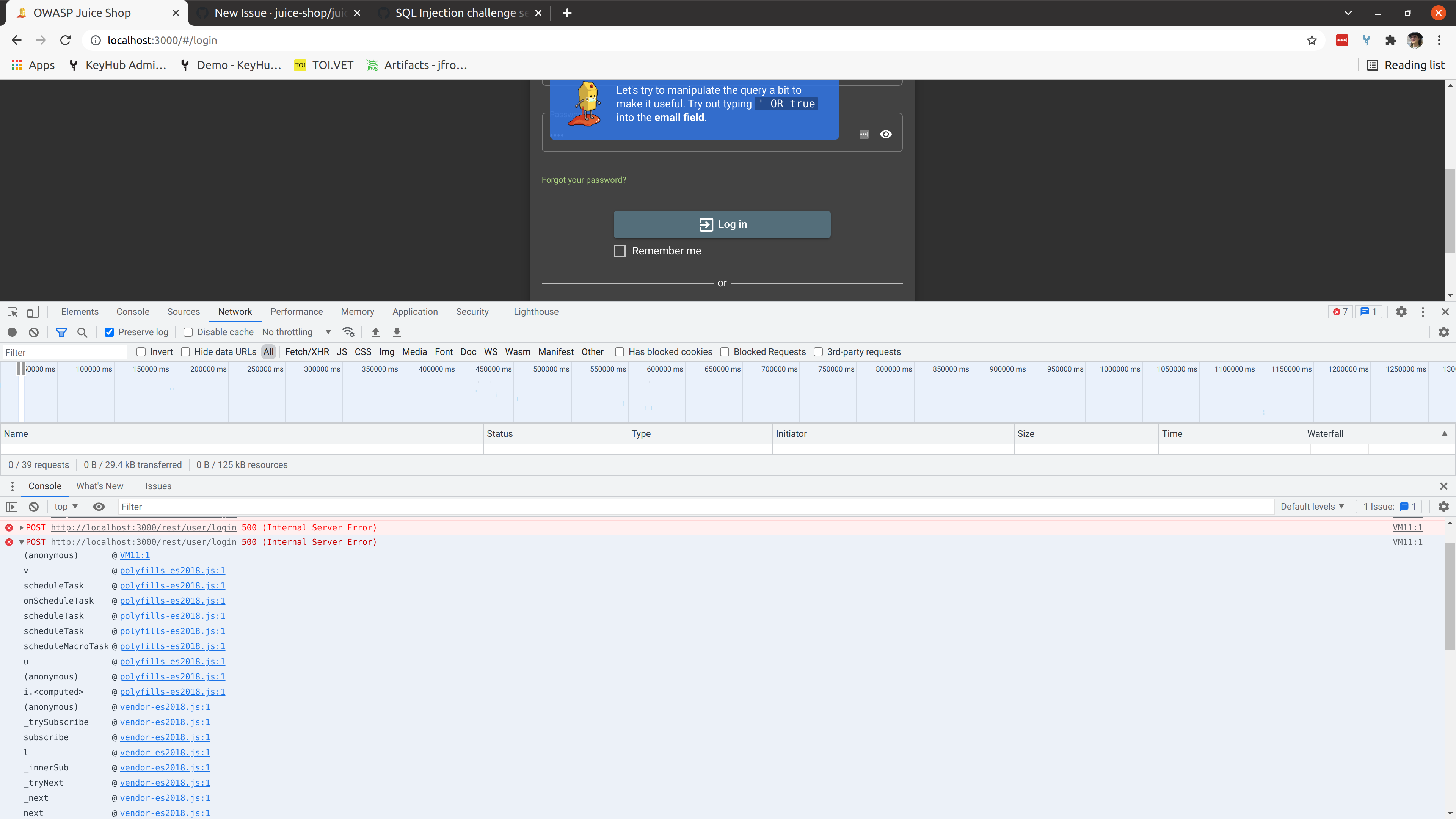Click the Log in button
The height and width of the screenshot is (819, 1456).
click(722, 224)
